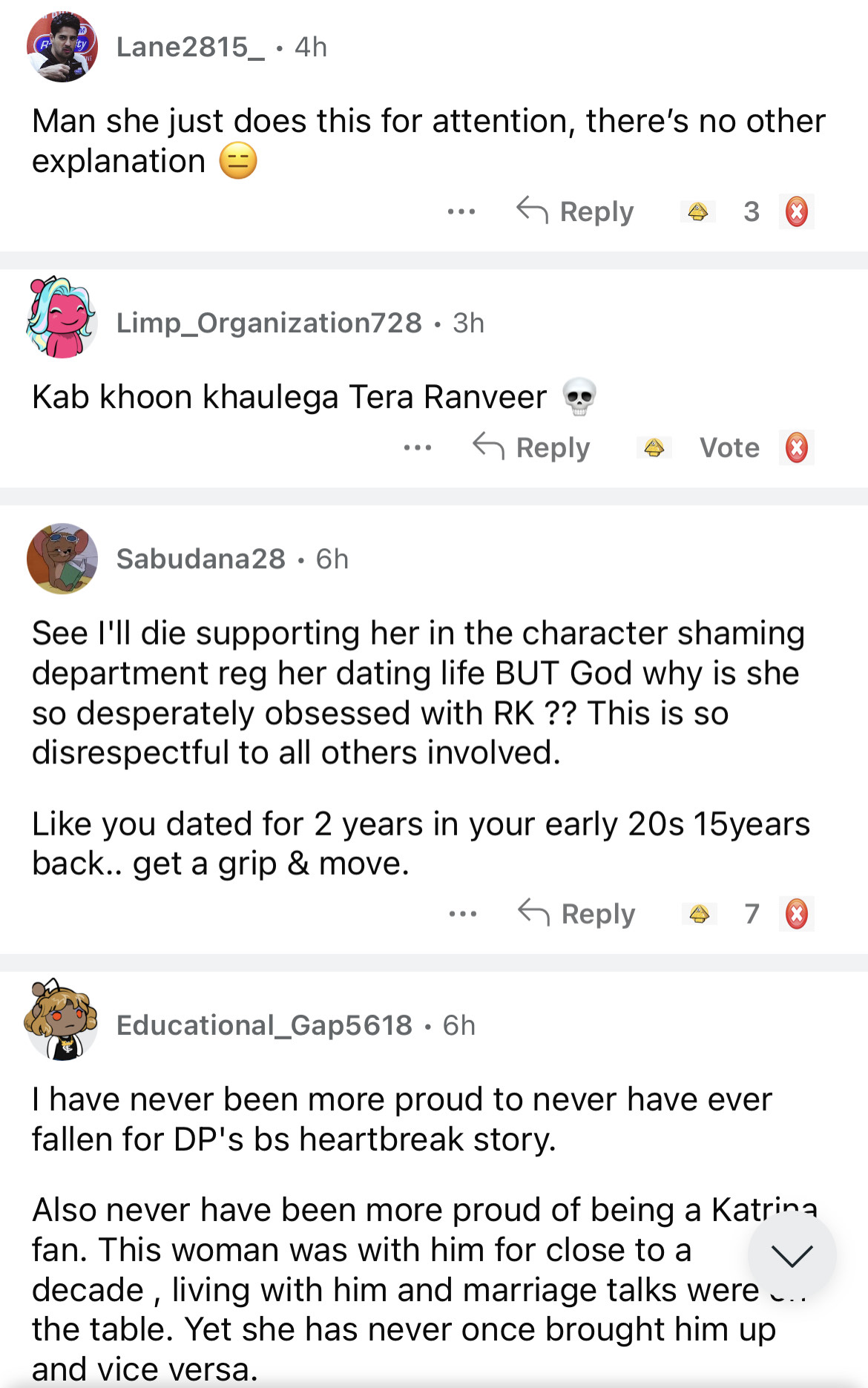Visit the Lane2815_ username link
The image size is (868, 1388).
(x=190, y=47)
